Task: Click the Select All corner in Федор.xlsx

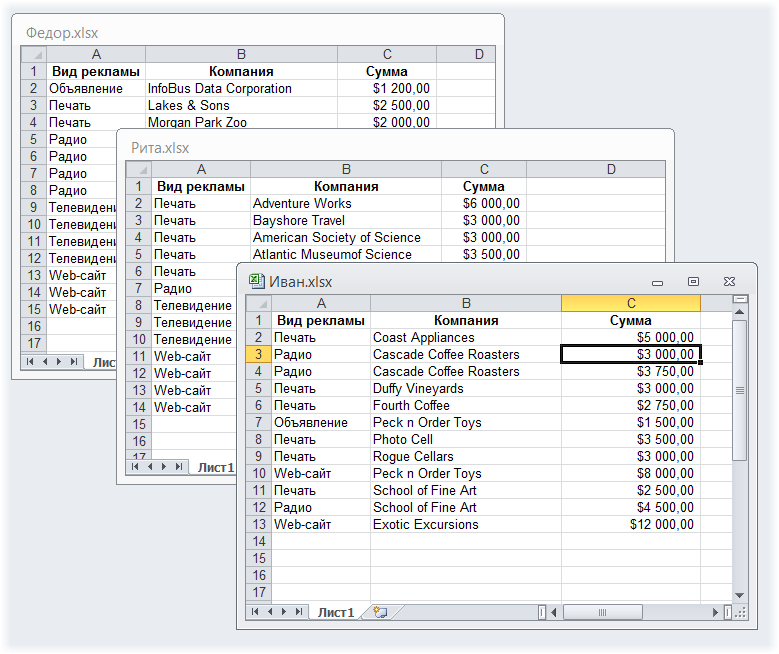Action: (x=34, y=54)
